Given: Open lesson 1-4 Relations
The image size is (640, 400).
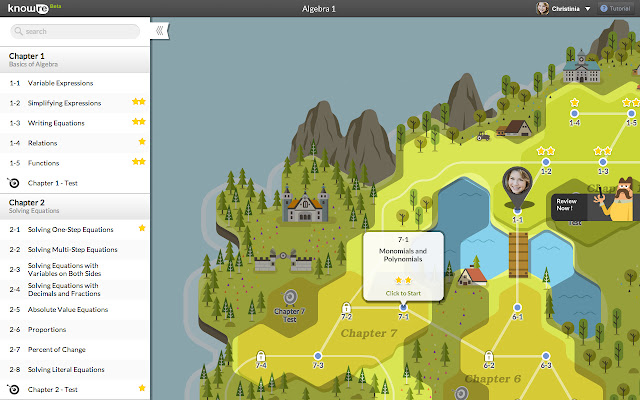Looking at the screenshot, I should 75,143.
